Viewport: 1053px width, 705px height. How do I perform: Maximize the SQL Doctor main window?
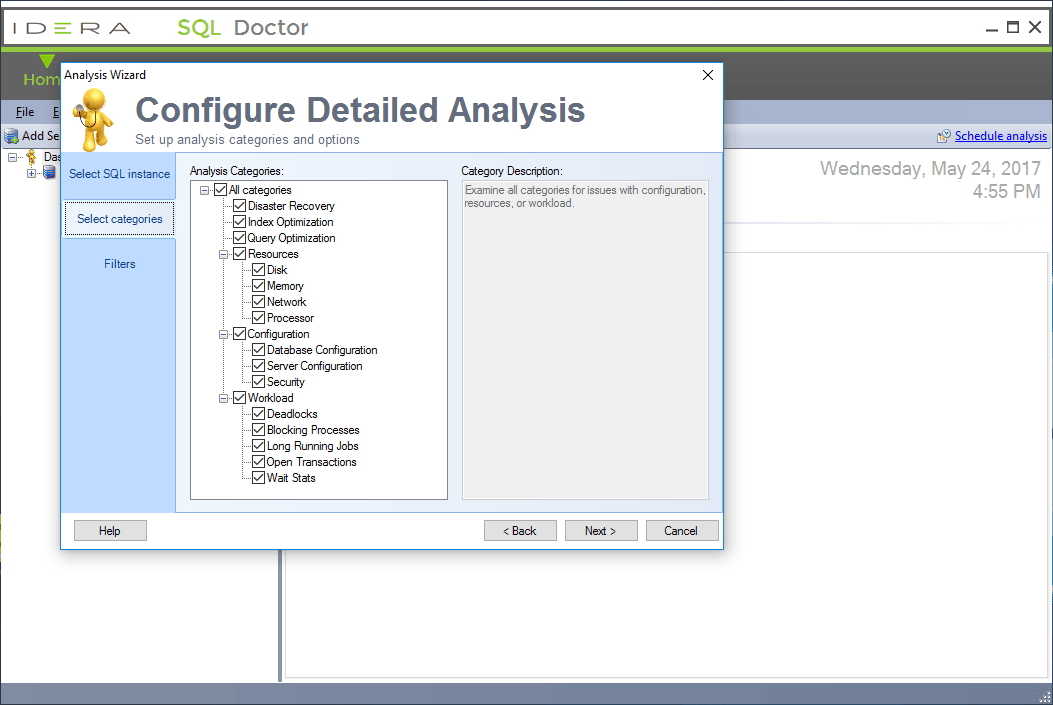[1013, 28]
